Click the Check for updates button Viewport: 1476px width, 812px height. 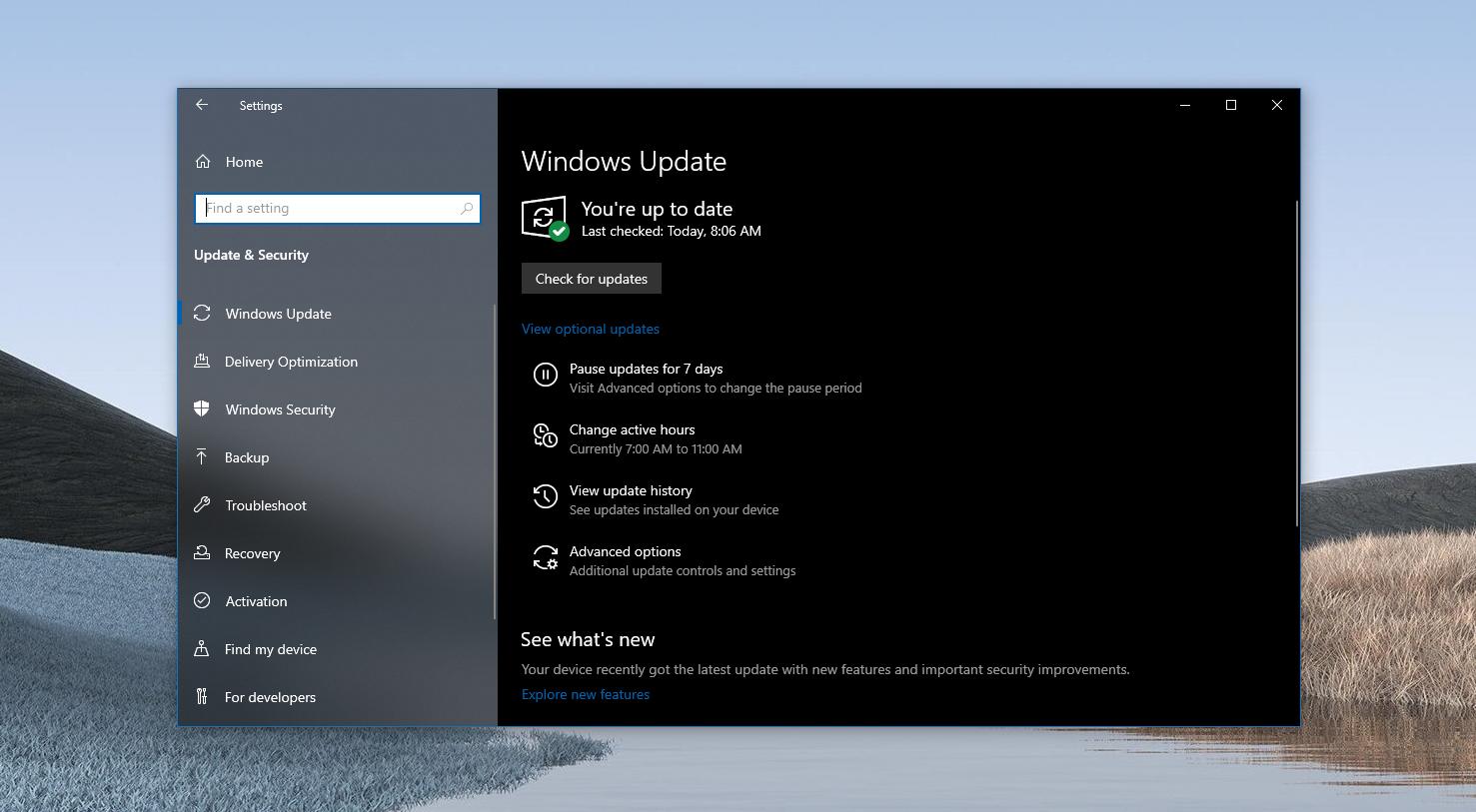click(x=592, y=279)
